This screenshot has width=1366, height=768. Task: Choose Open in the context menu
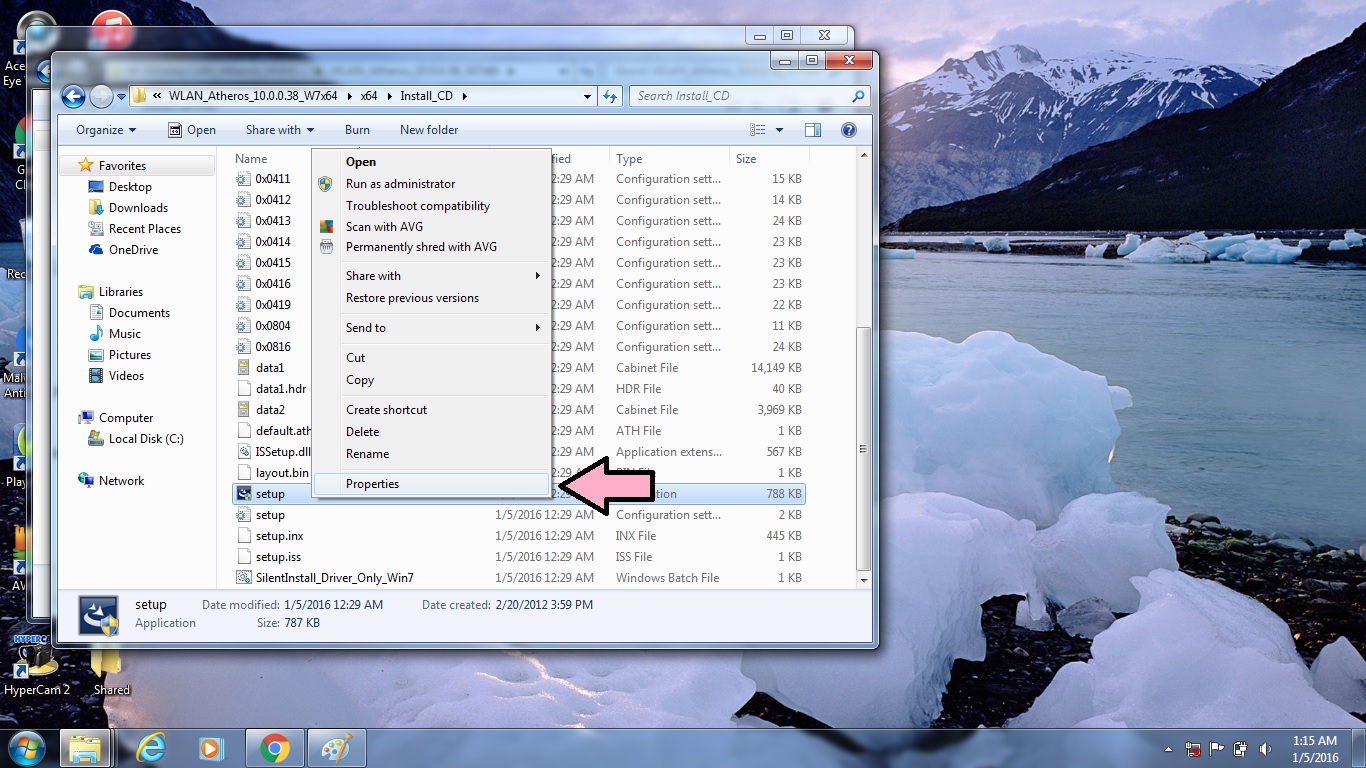pyautogui.click(x=431, y=162)
